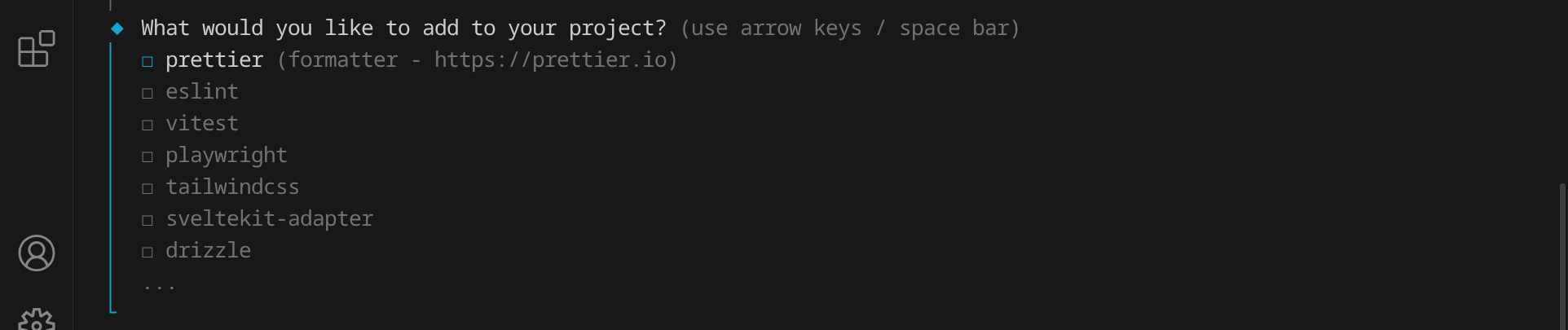Click the tailwindcss option text
The width and height of the screenshot is (1568, 330).
pos(232,187)
